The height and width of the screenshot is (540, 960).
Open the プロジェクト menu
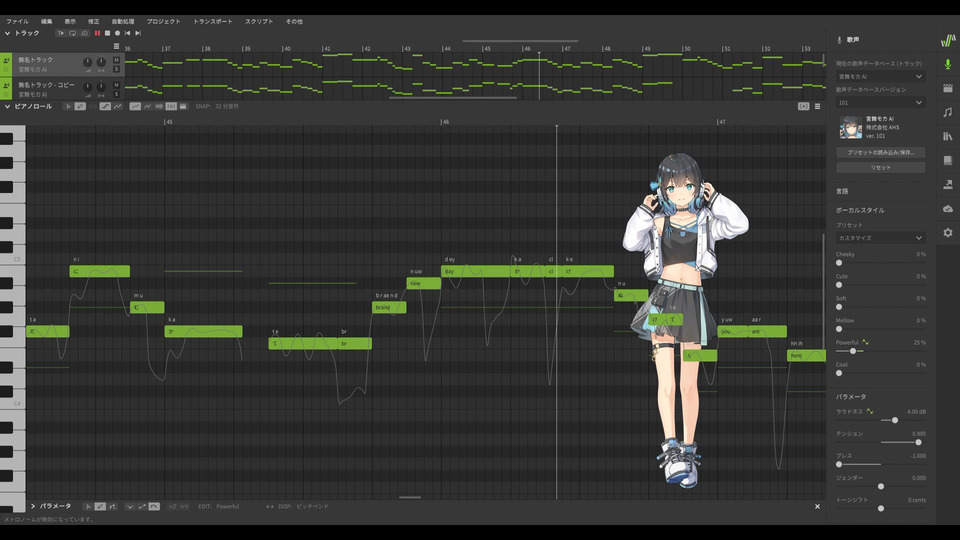tap(163, 21)
